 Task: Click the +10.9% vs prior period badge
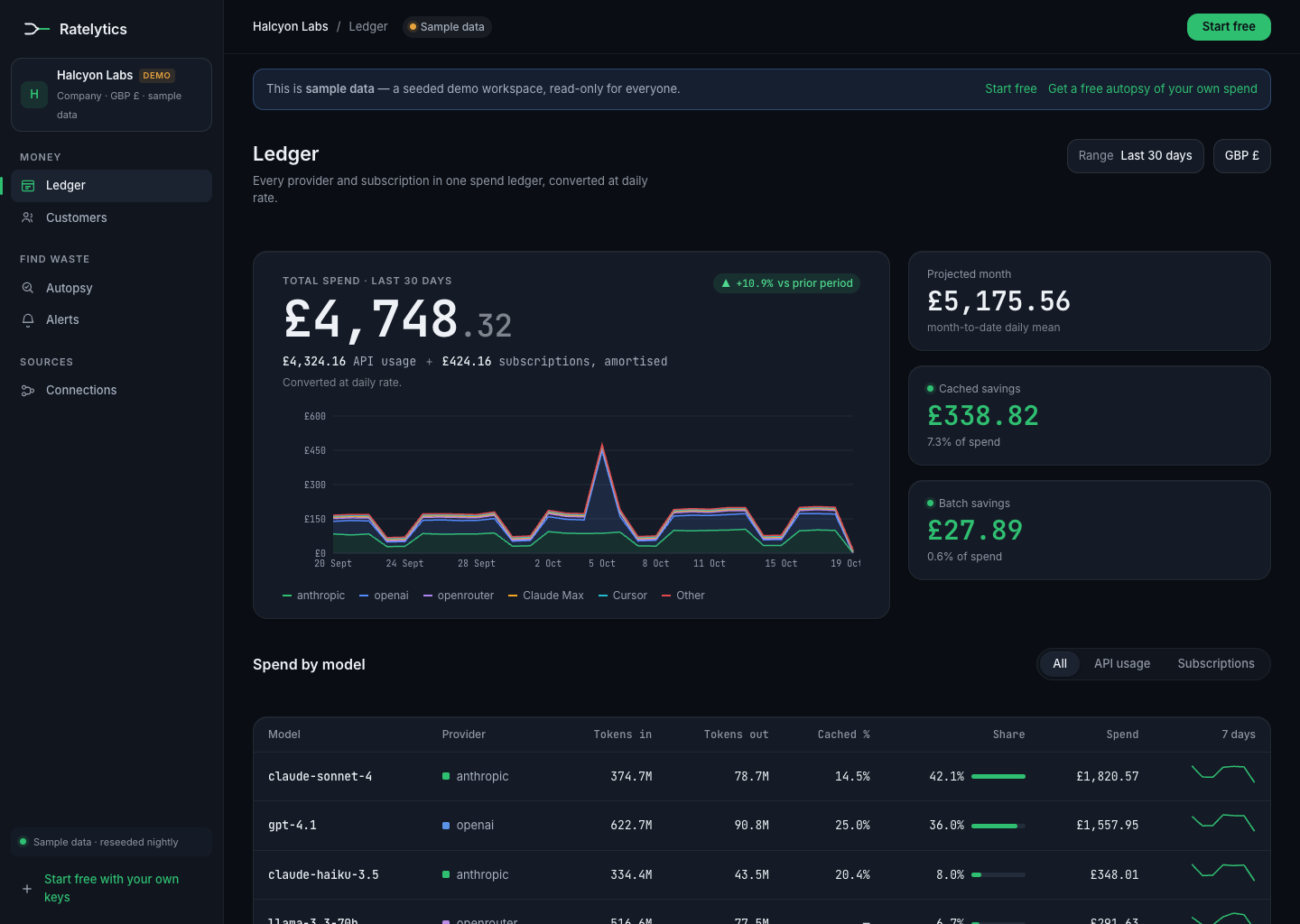click(x=786, y=283)
